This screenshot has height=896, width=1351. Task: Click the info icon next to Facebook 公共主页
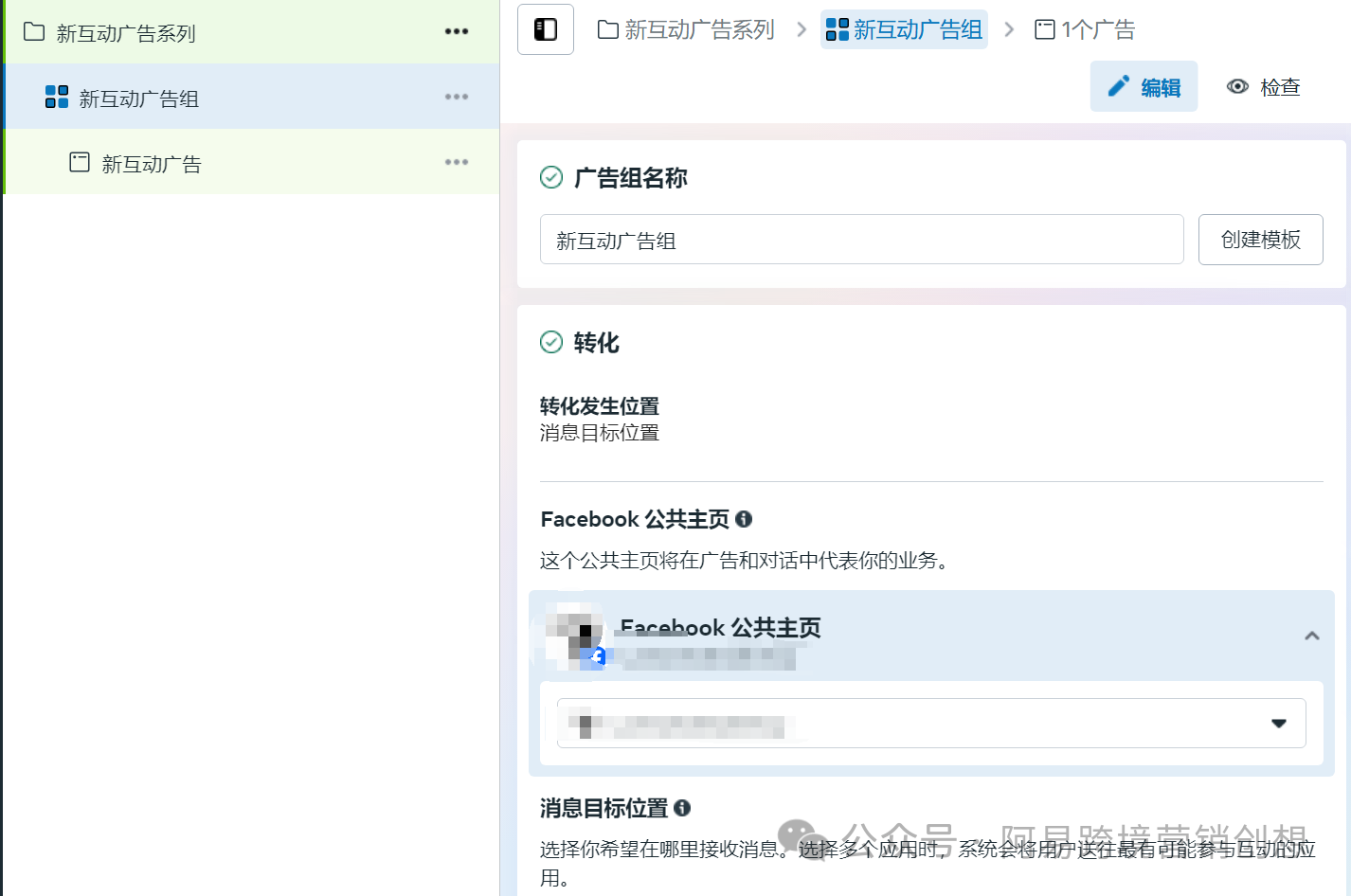pos(744,519)
